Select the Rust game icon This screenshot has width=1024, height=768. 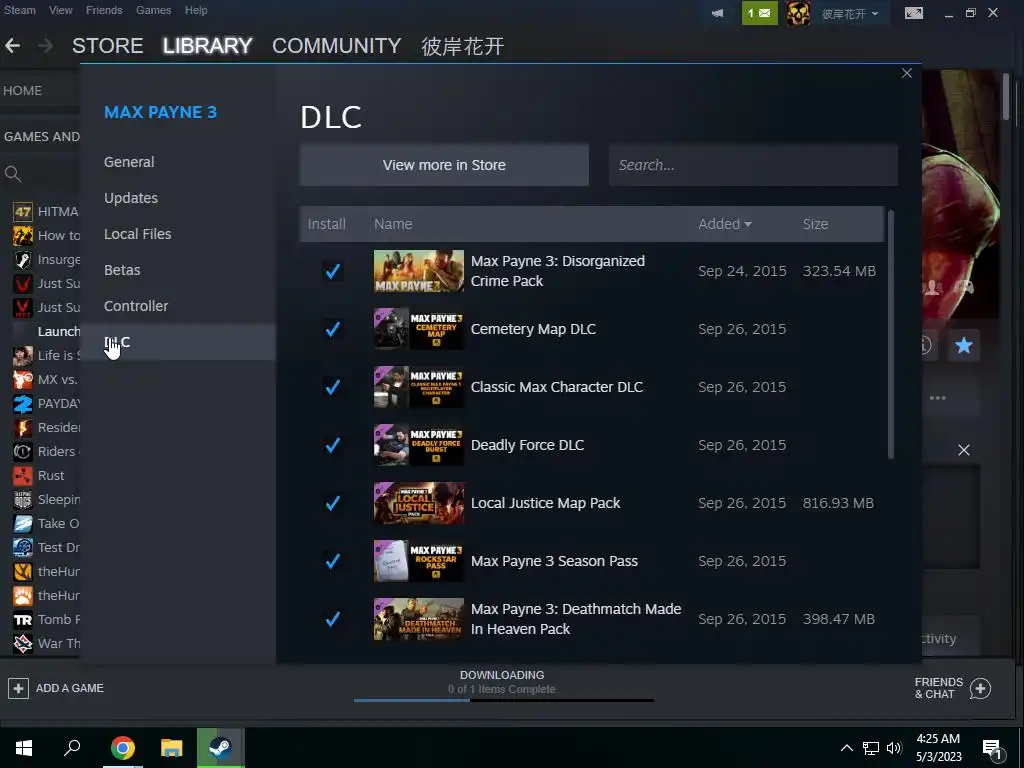coord(23,475)
